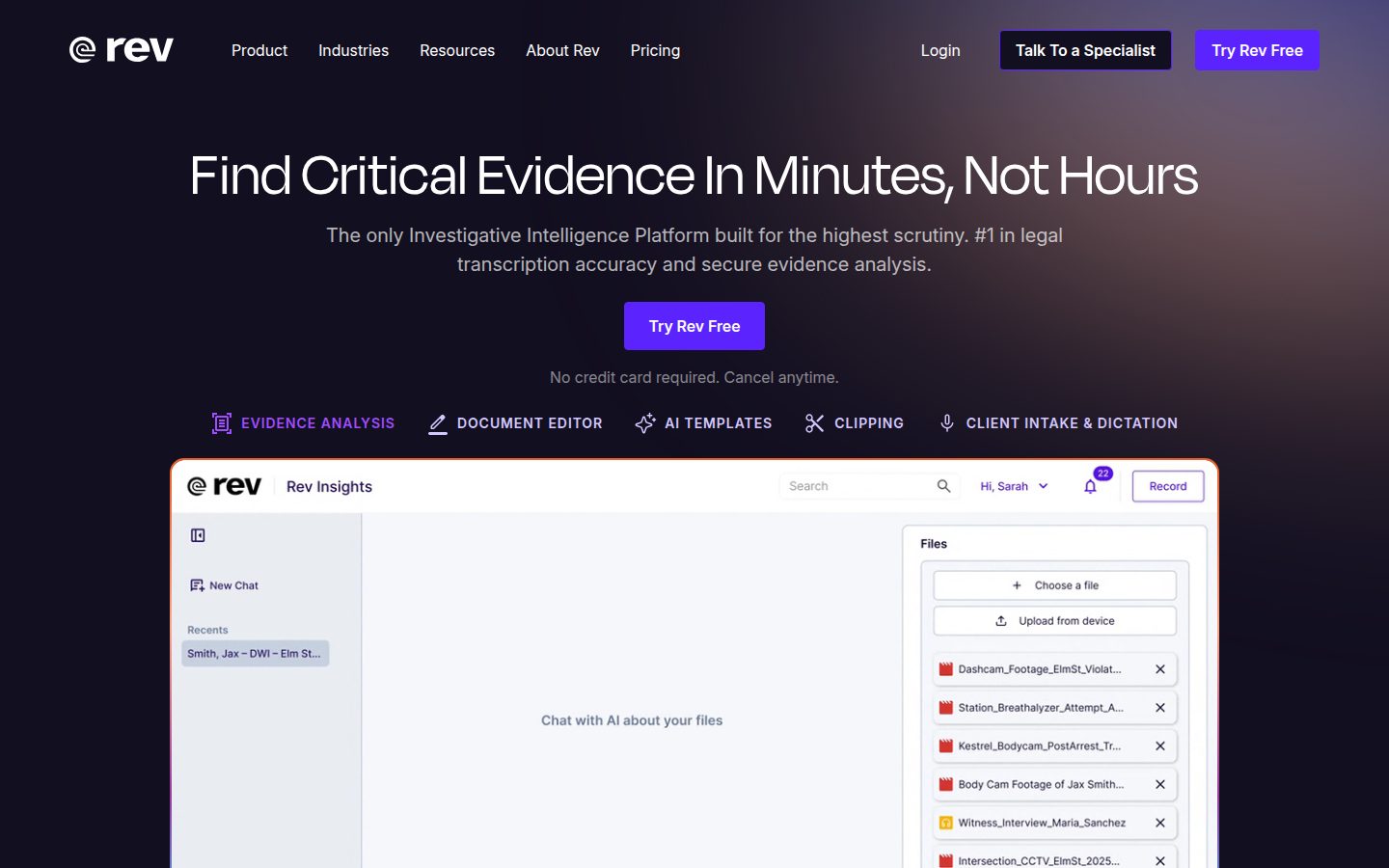This screenshot has width=1389, height=868.
Task: Click the audio icon of Witness_Interview file
Action: click(x=946, y=823)
